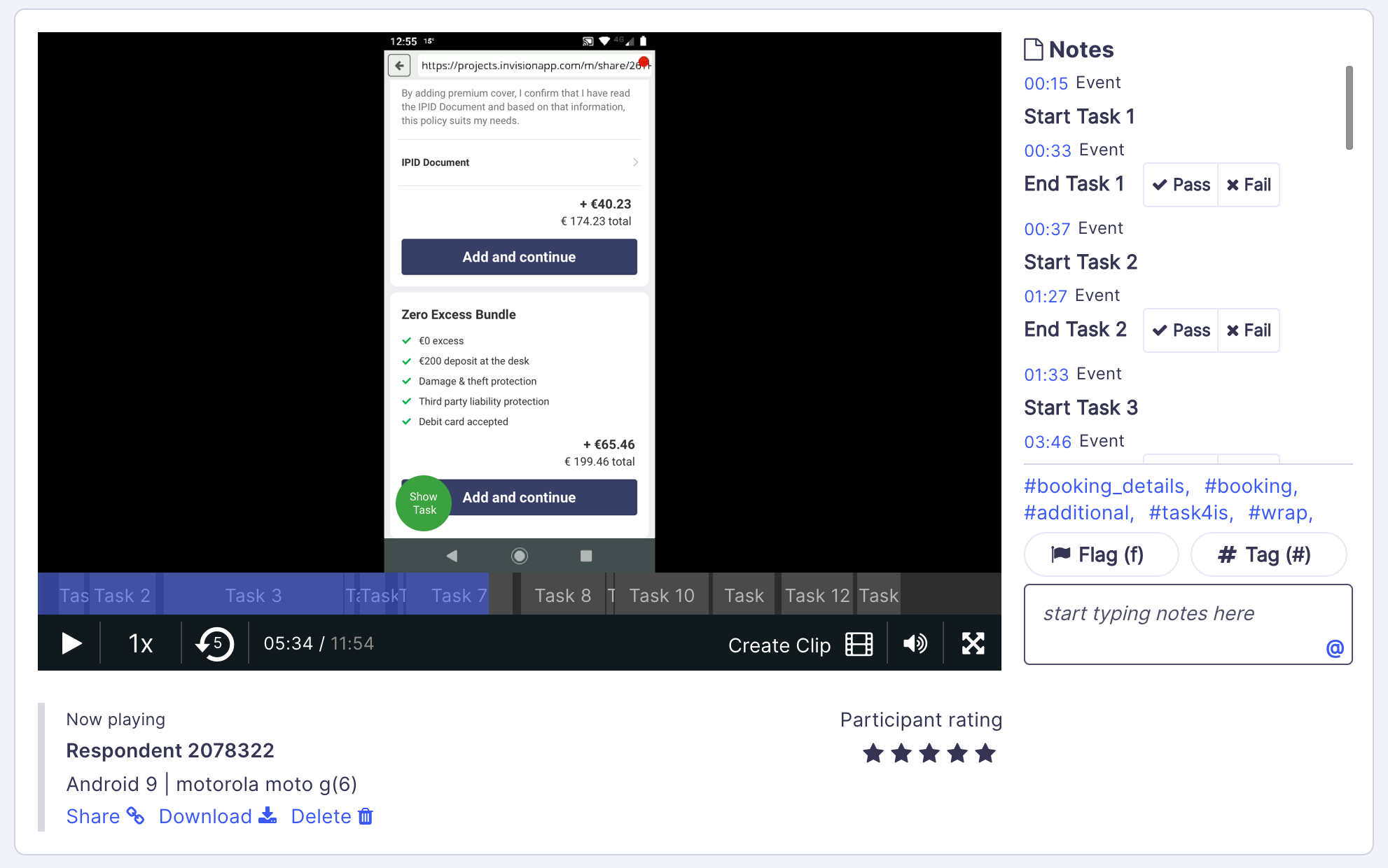Mute the video volume
This screenshot has height=868, width=1388.
(x=915, y=643)
